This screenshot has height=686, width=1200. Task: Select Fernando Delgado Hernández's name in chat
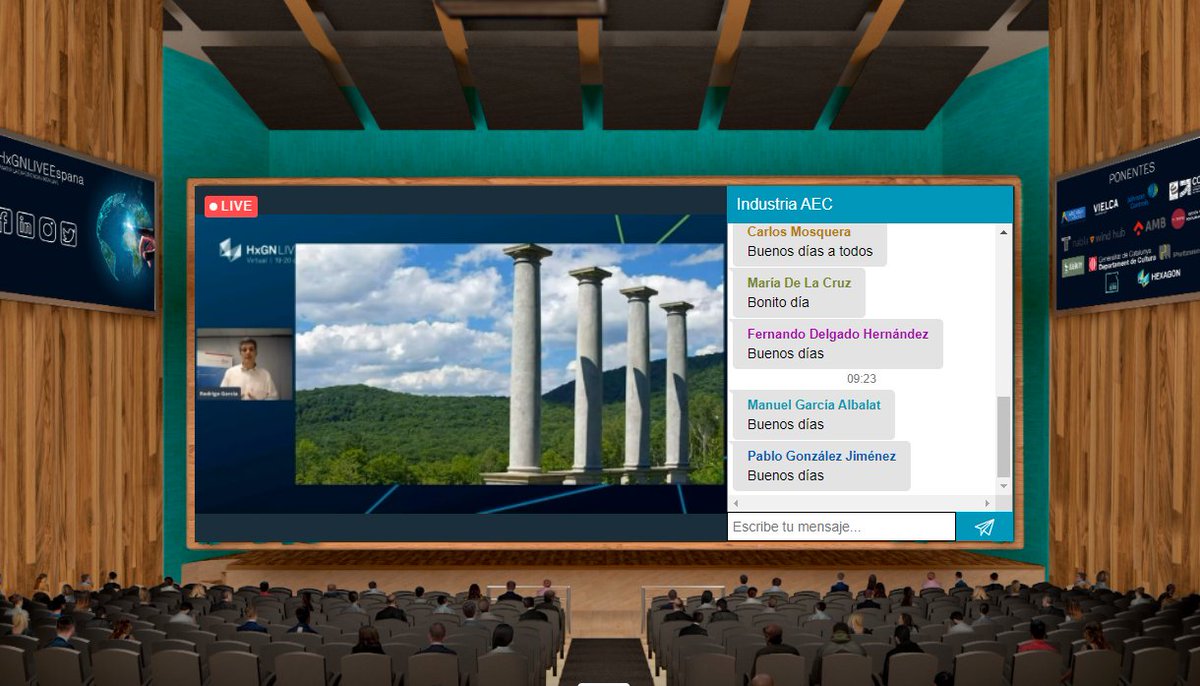[x=838, y=334]
